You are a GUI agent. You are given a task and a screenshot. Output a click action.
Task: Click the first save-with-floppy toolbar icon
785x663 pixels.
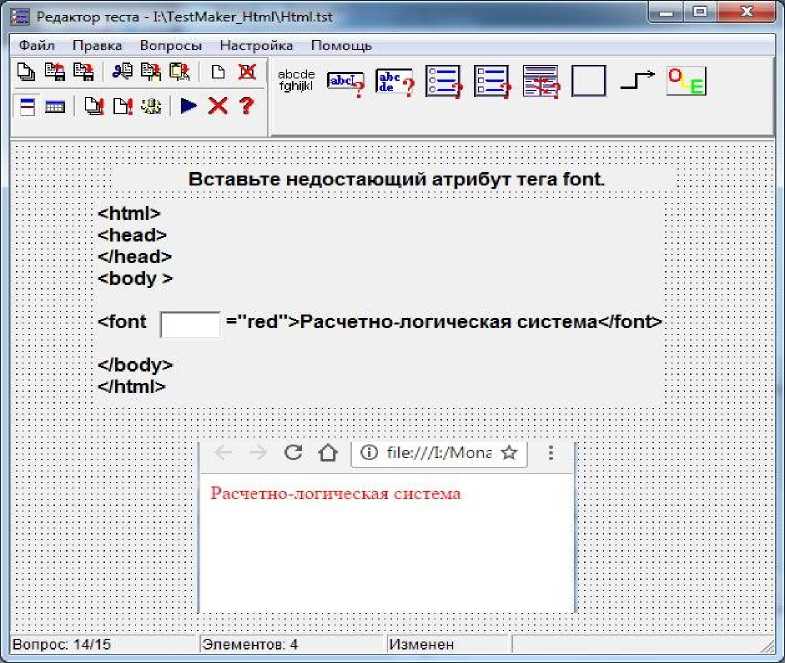55,72
